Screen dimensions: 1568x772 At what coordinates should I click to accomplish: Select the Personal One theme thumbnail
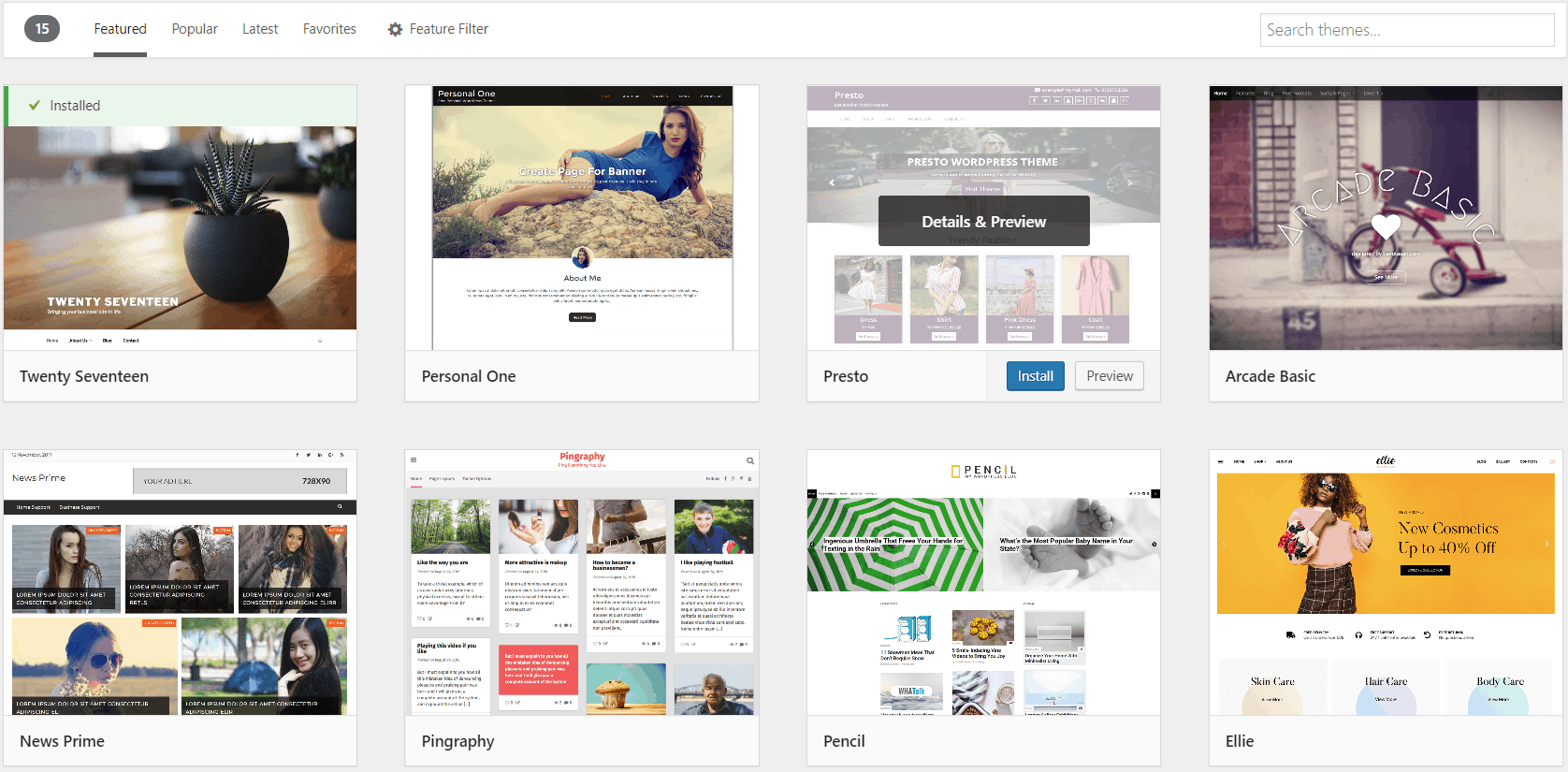pyautogui.click(x=581, y=218)
